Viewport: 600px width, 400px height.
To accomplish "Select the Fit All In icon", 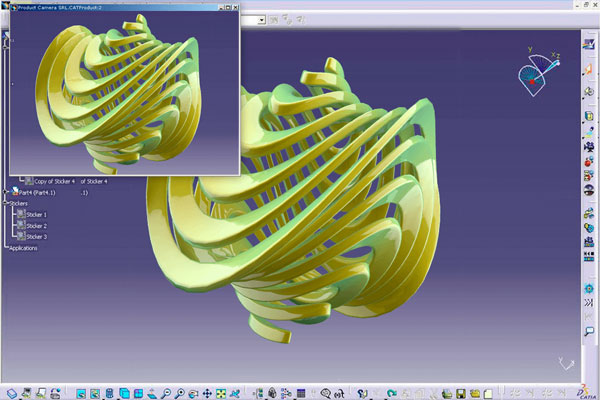I will point(221,393).
